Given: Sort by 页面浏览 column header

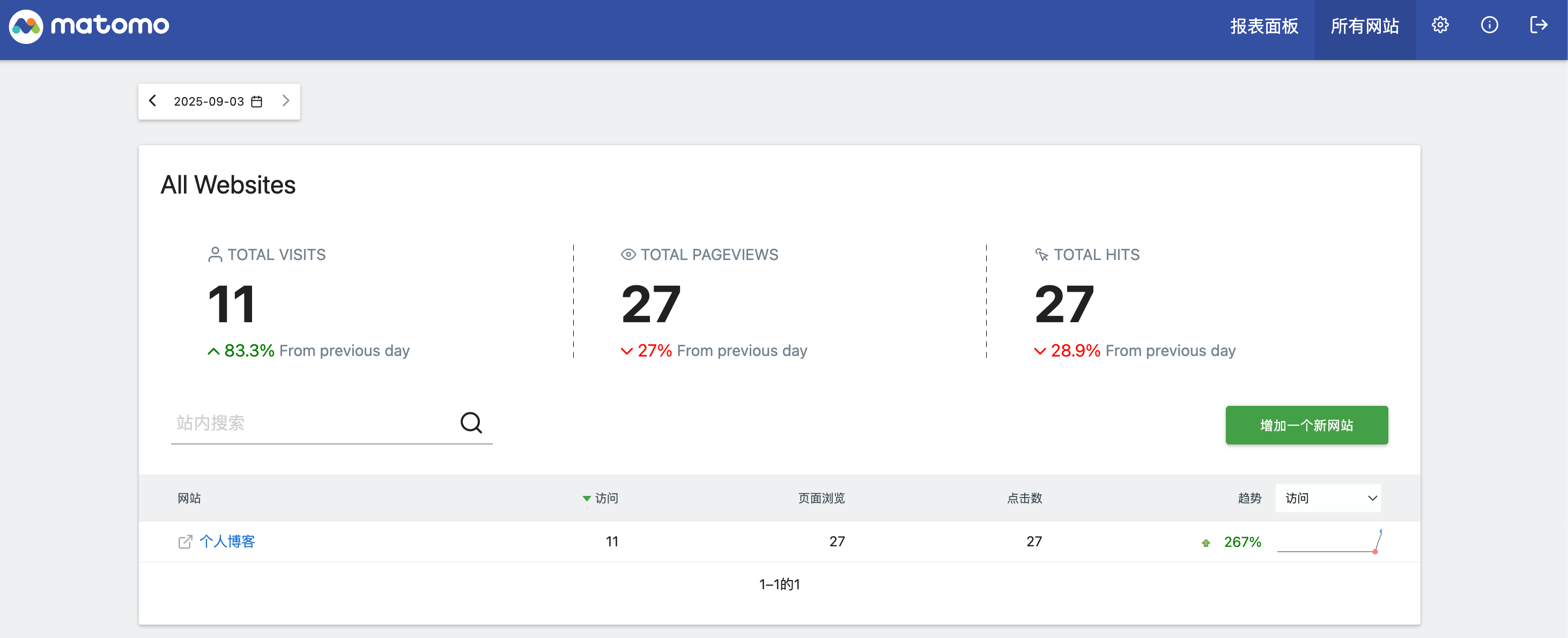Looking at the screenshot, I should [820, 499].
